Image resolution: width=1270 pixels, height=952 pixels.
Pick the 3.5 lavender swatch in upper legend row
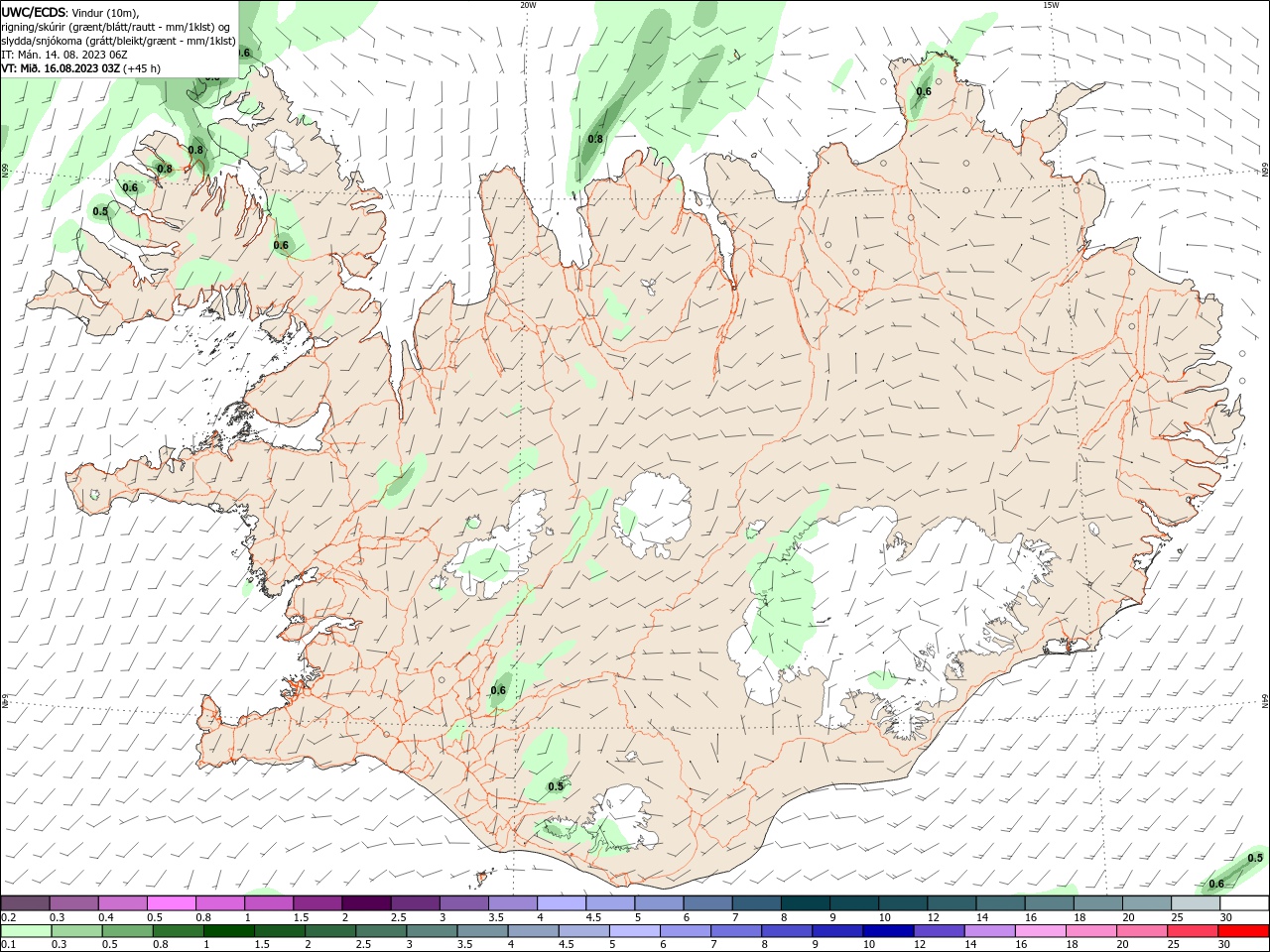coord(513,903)
